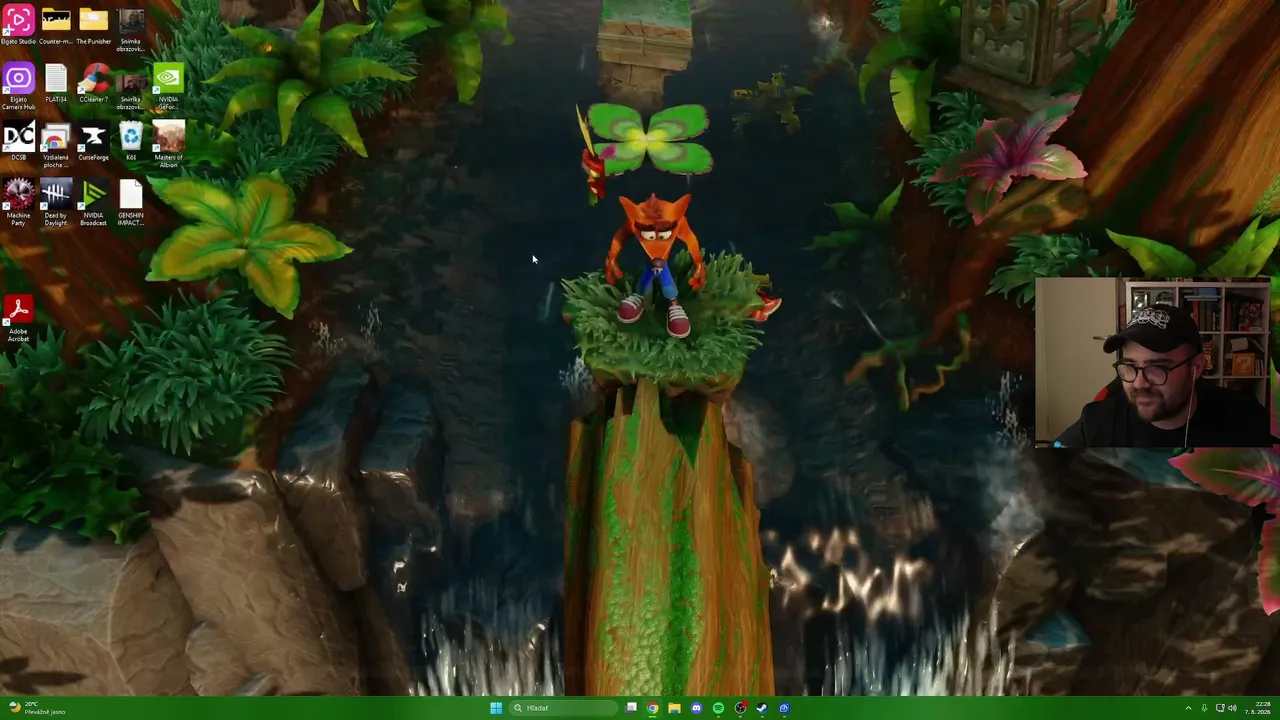
Task: Open the clock and date panel
Action: (x=1257, y=708)
